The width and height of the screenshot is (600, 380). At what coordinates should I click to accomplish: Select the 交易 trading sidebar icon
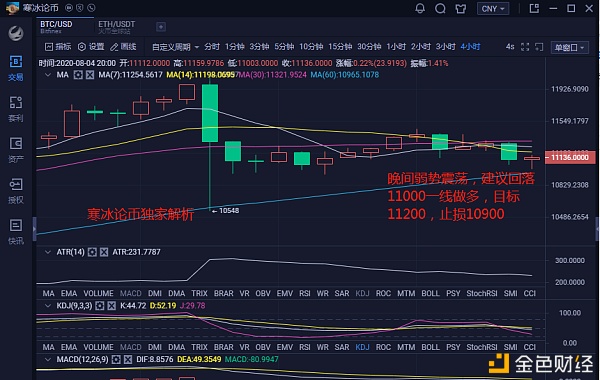(x=16, y=68)
